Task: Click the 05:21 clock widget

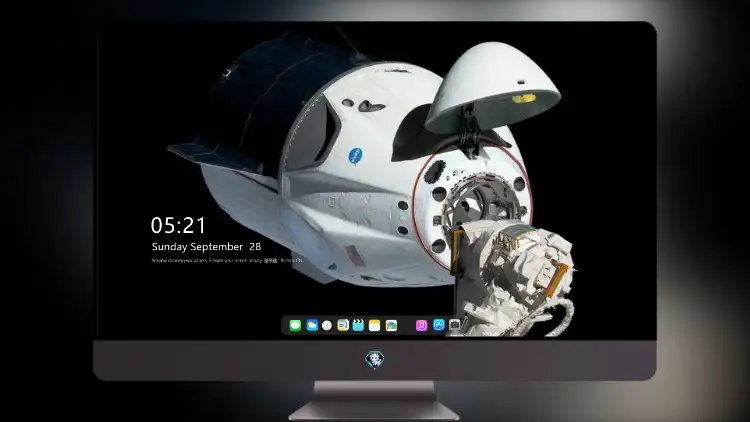Action: coord(178,225)
